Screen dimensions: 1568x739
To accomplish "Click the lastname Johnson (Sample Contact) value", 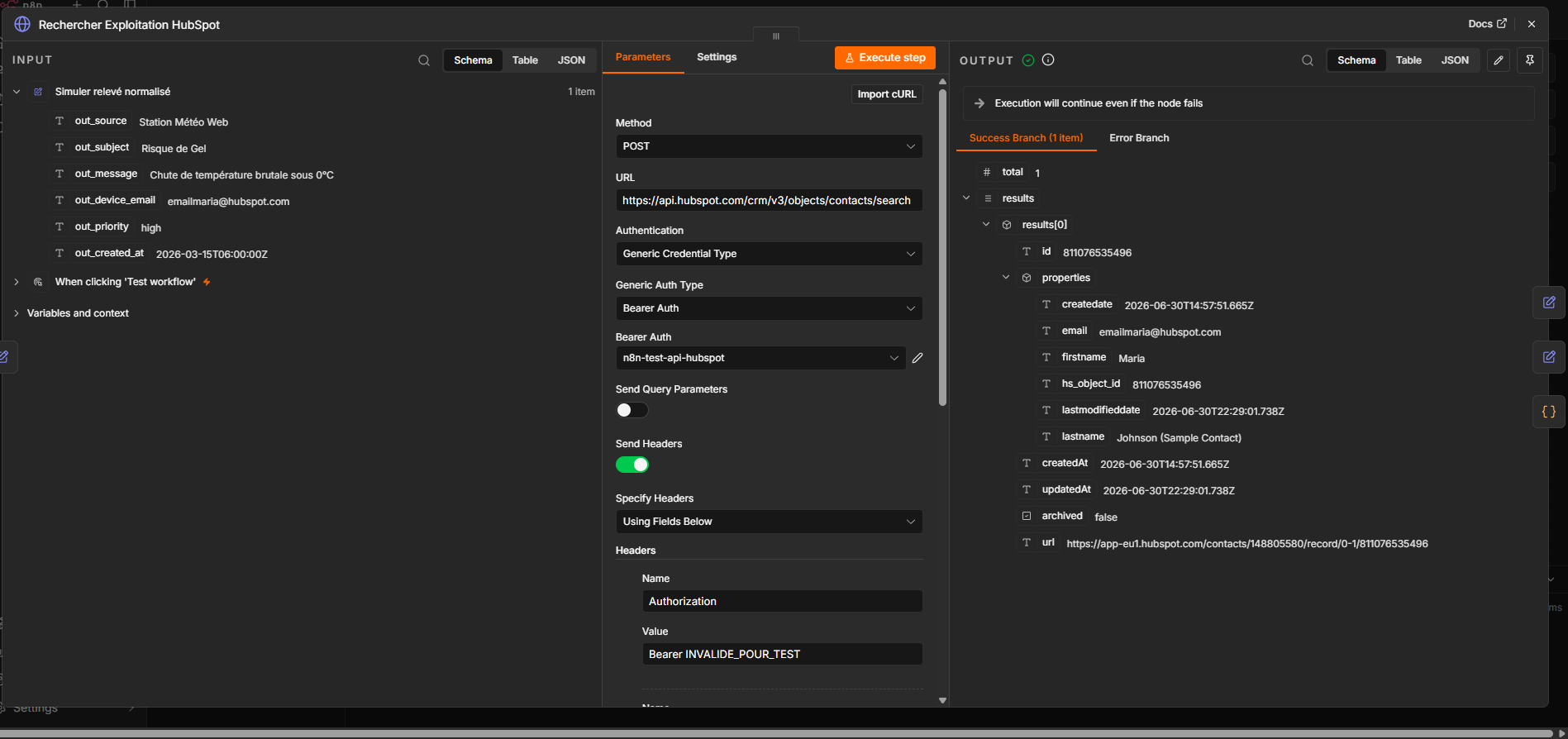I will pyautogui.click(x=1179, y=438).
